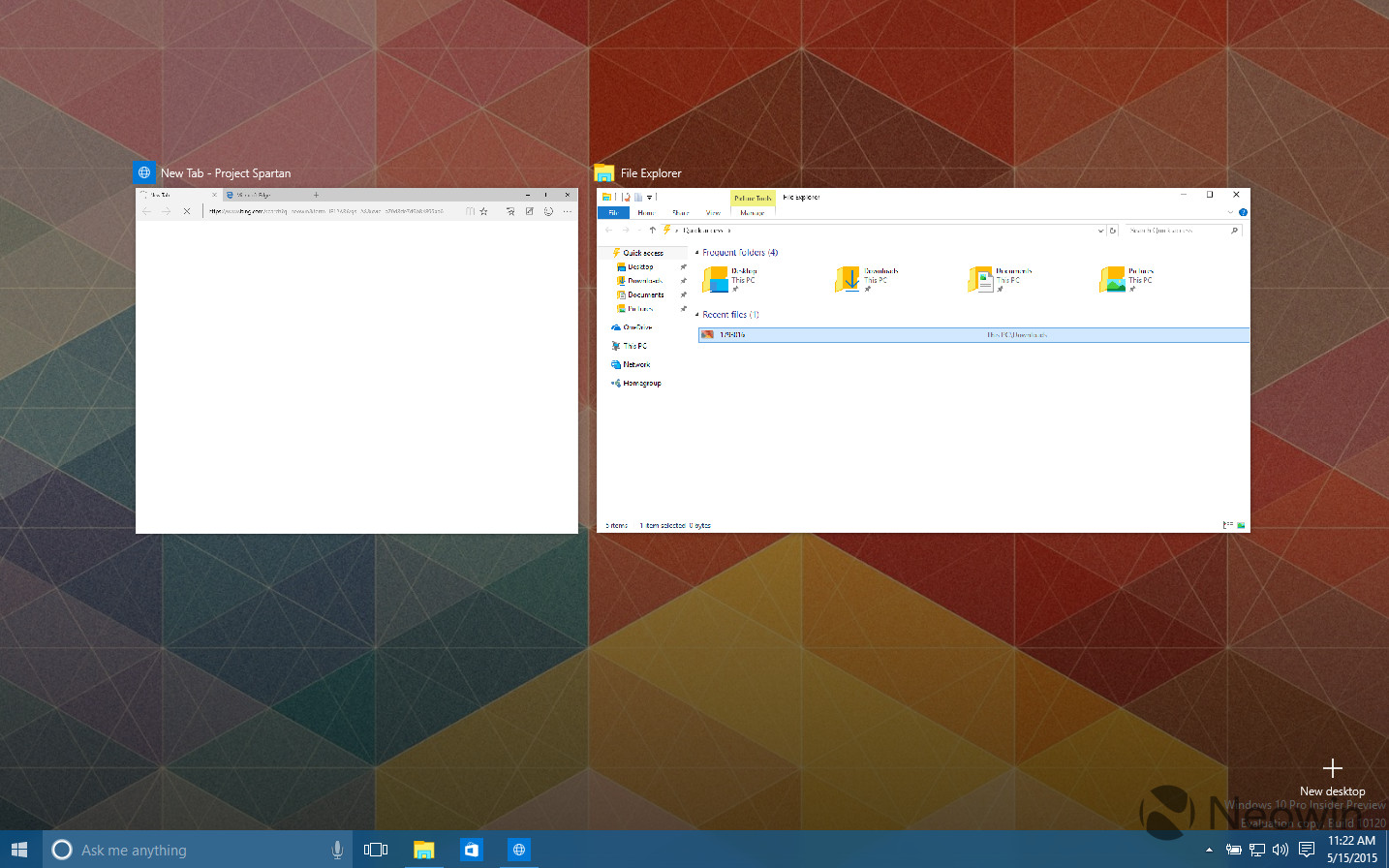Toggle the Task View taskbar button
Viewport: 1389px width, 868px height.
point(376,850)
